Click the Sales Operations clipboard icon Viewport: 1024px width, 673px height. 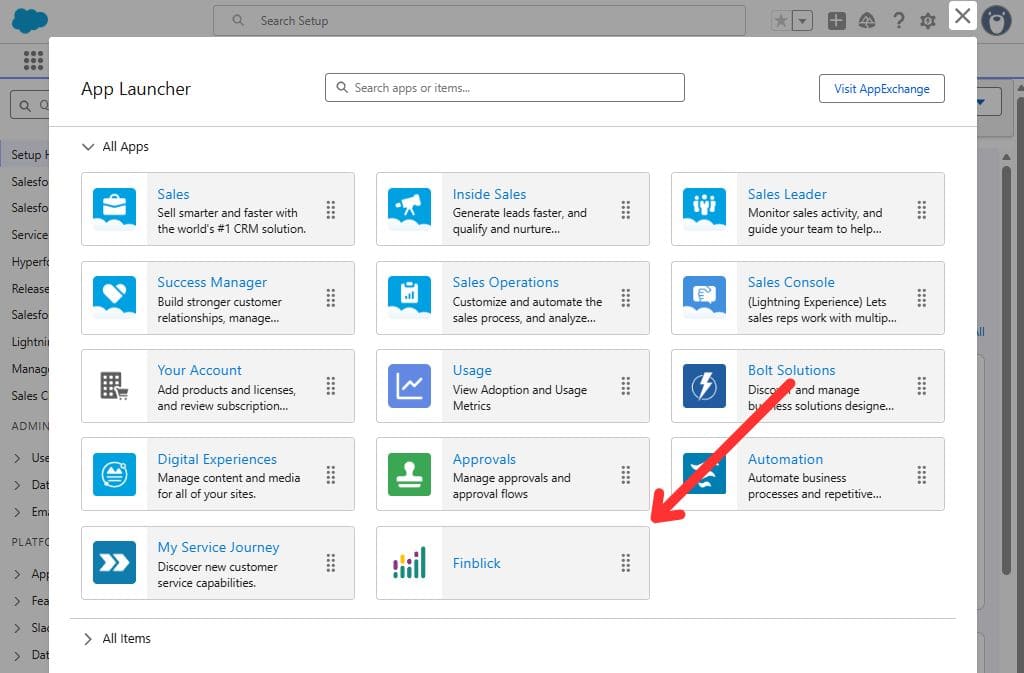[x=409, y=297]
